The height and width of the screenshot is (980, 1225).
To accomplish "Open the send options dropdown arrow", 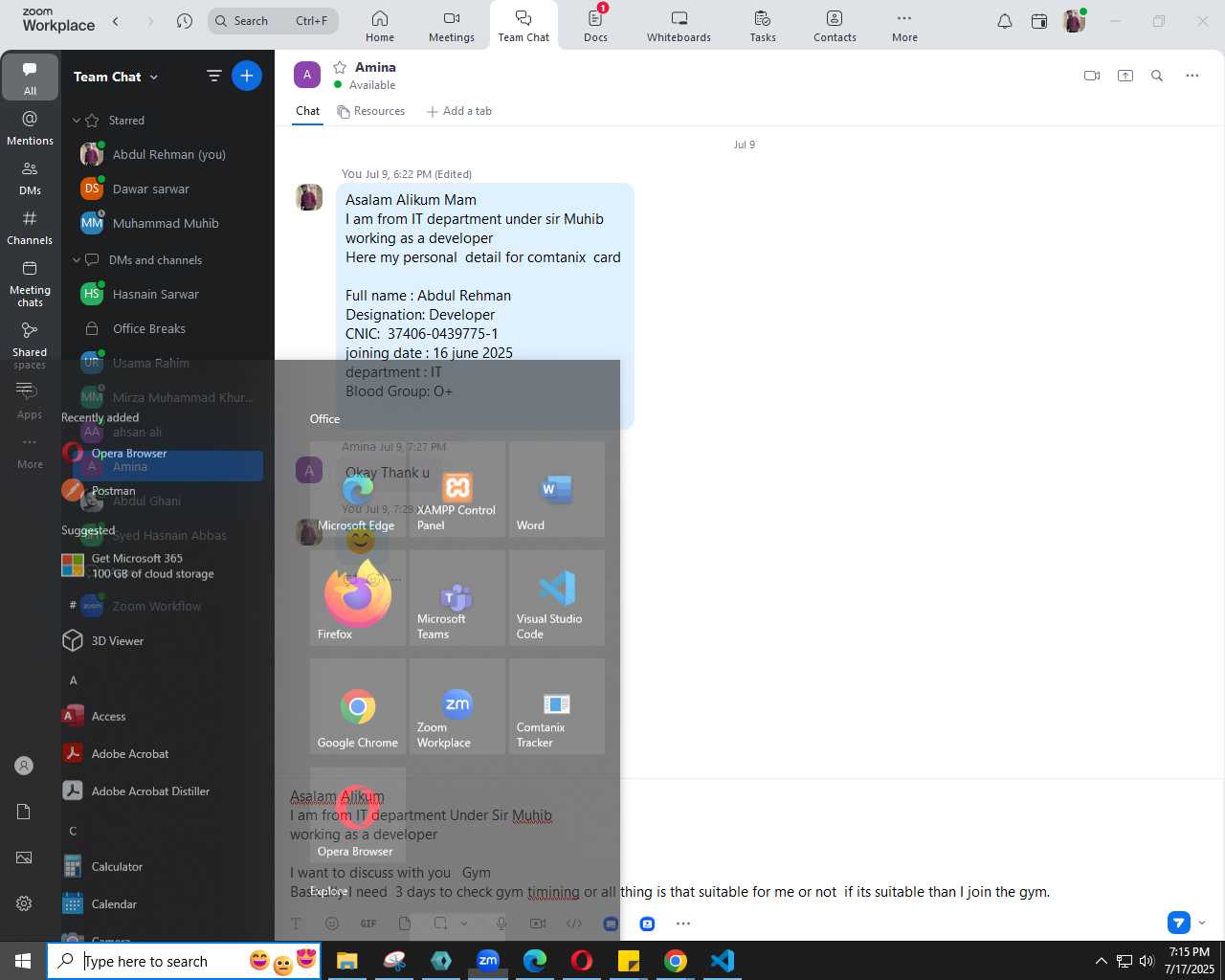I will coord(1202,923).
